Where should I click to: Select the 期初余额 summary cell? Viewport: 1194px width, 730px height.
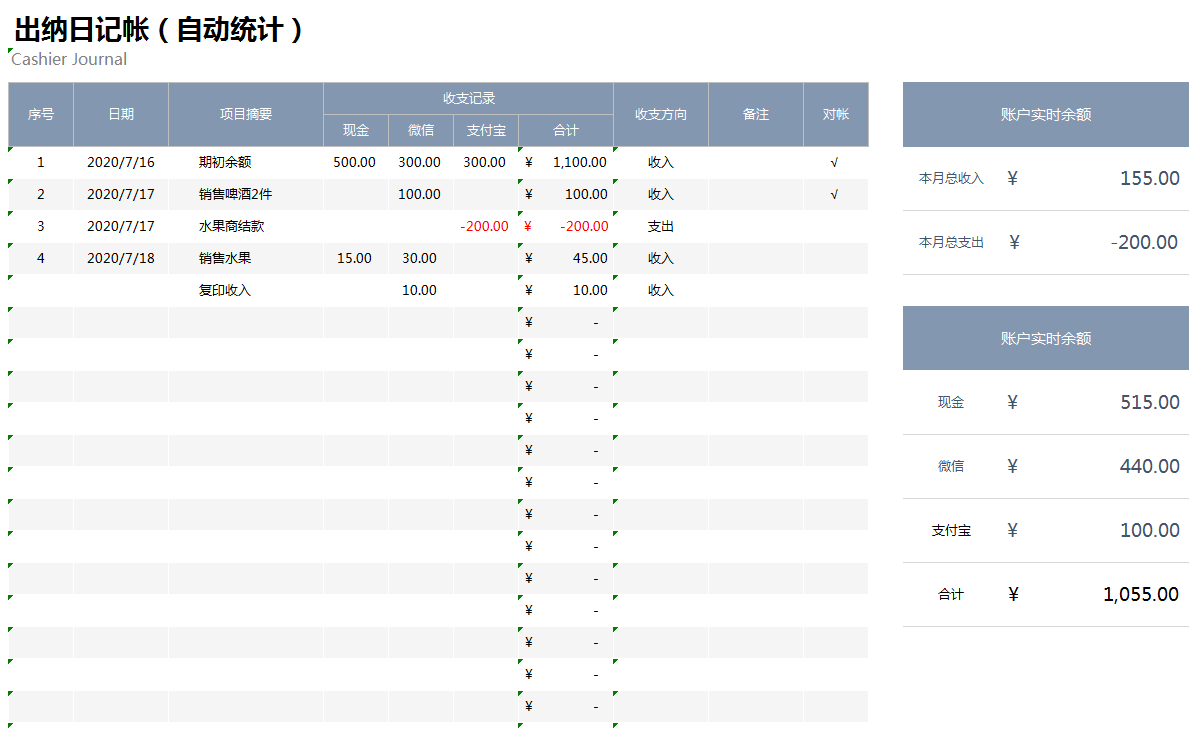coord(225,162)
